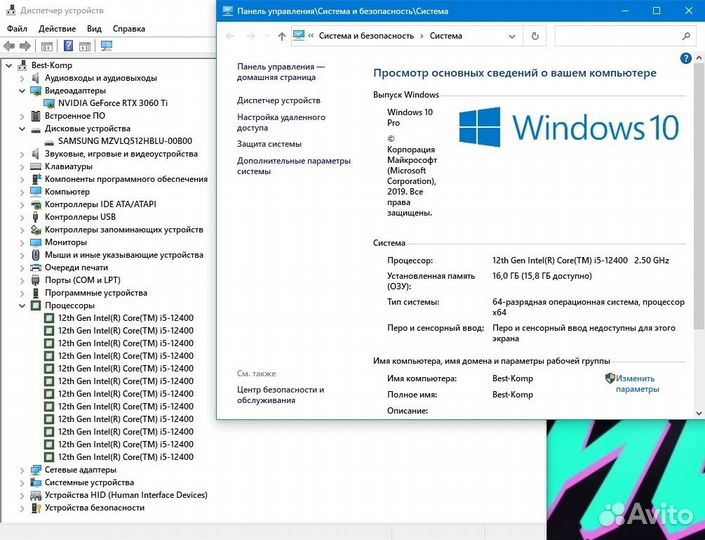
Task: Collapse the Процессоры category
Action: 22,306
